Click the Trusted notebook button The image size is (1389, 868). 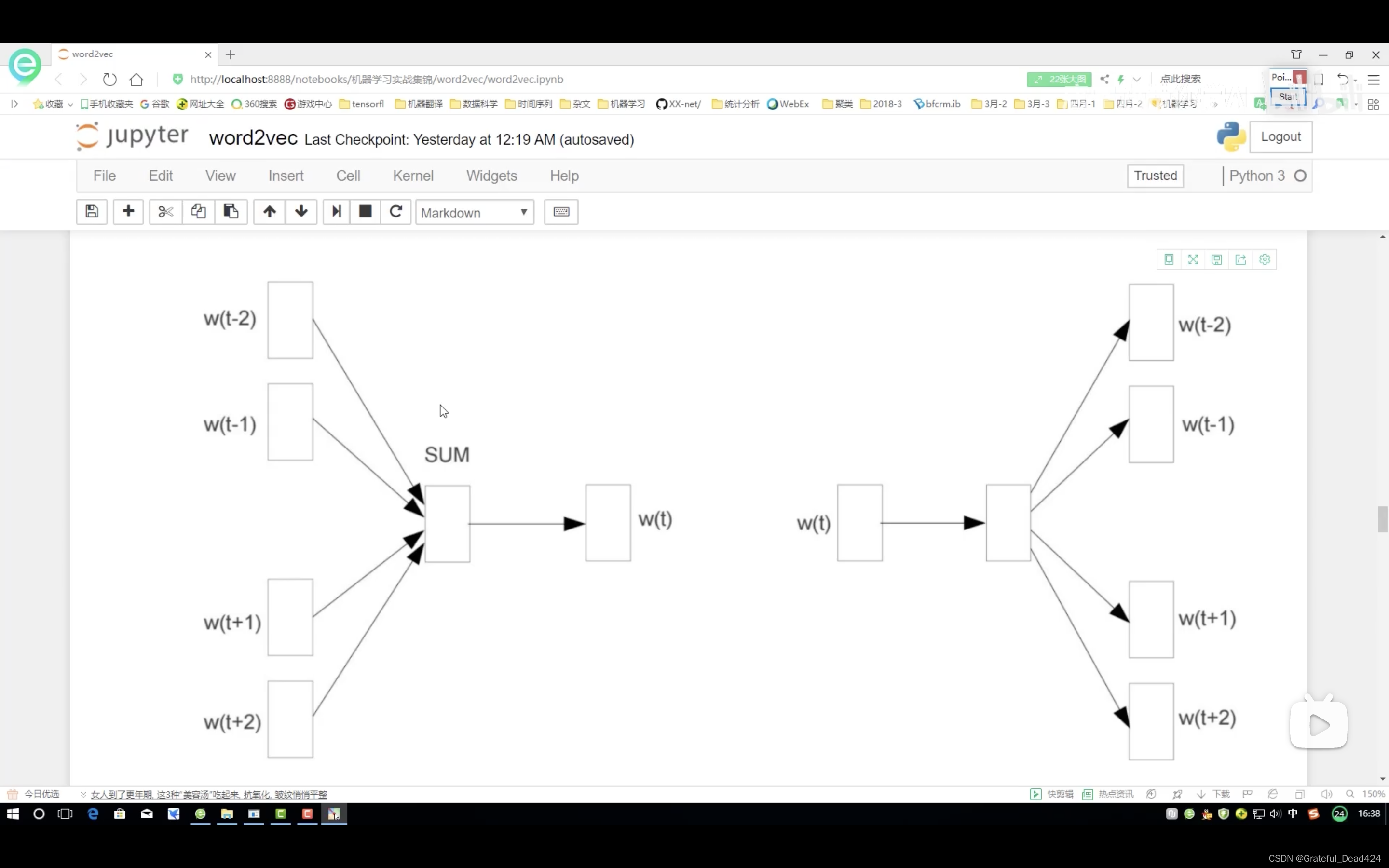tap(1155, 176)
